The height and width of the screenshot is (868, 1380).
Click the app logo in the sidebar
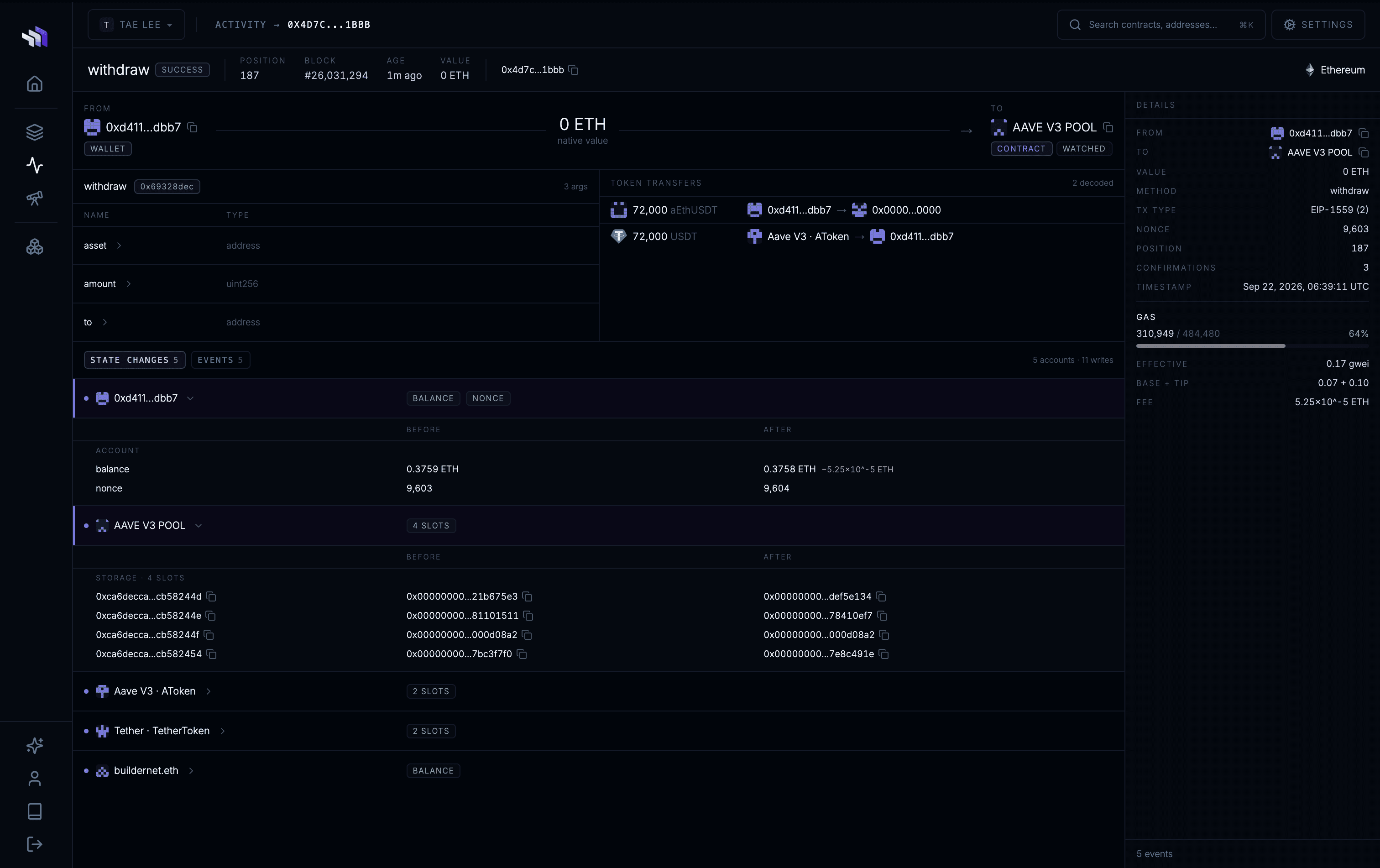(x=34, y=37)
